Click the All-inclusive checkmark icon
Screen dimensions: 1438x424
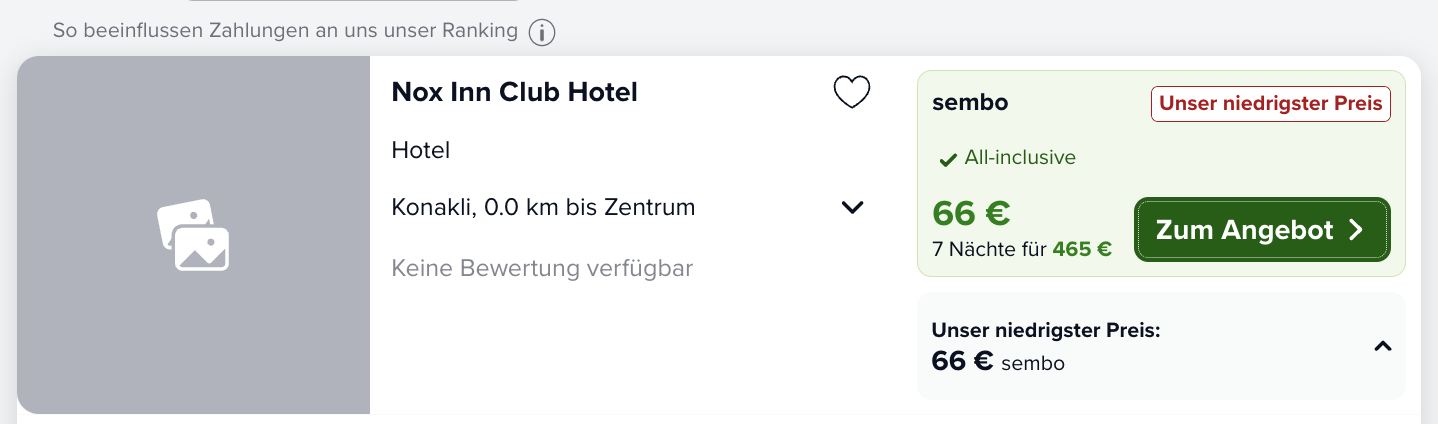[x=948, y=159]
